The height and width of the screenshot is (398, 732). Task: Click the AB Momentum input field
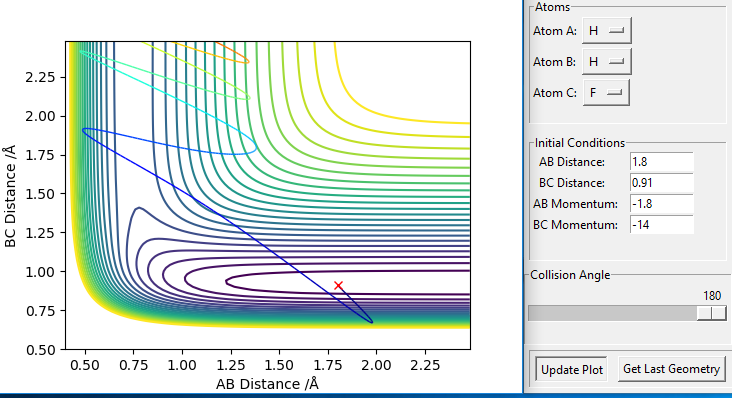pyautogui.click(x=661, y=204)
